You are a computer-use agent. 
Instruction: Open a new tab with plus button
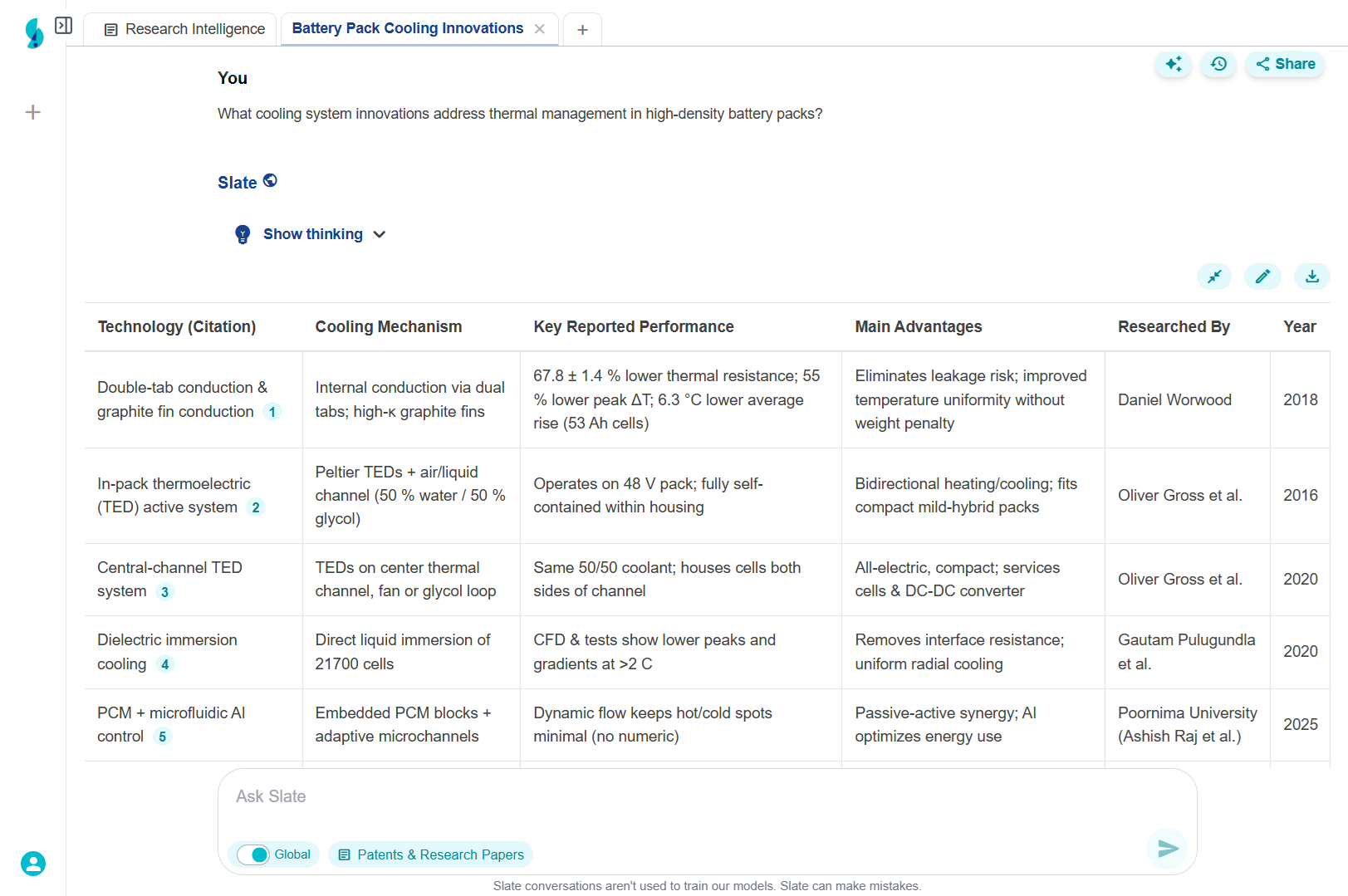pos(582,30)
